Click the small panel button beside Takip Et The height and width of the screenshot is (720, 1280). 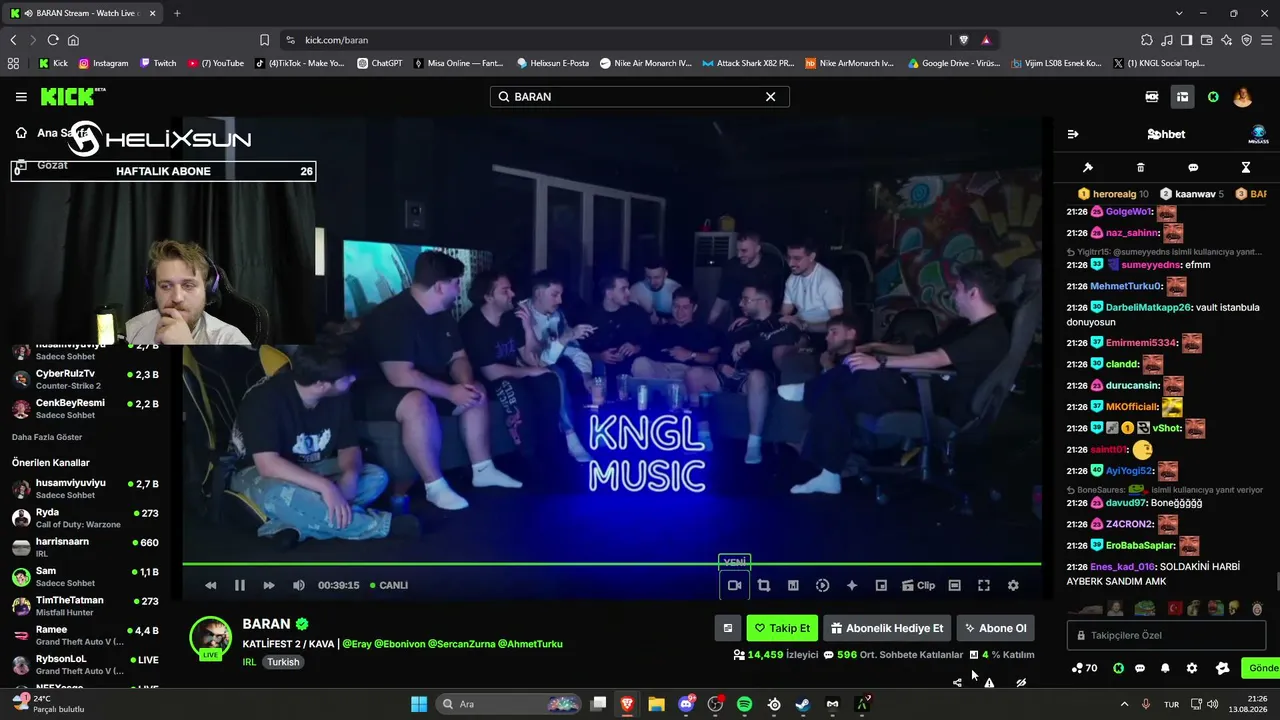pyautogui.click(x=728, y=628)
